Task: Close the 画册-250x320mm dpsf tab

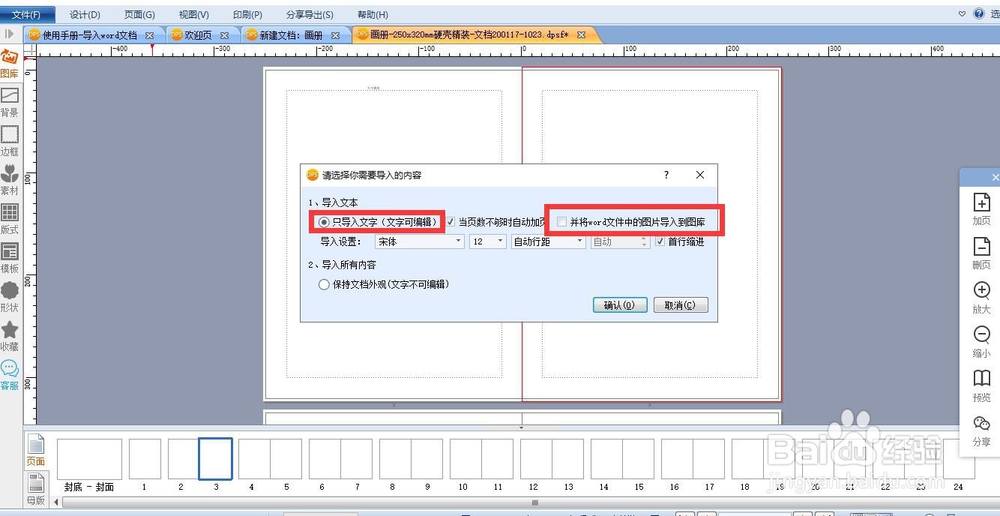Action: 581,36
